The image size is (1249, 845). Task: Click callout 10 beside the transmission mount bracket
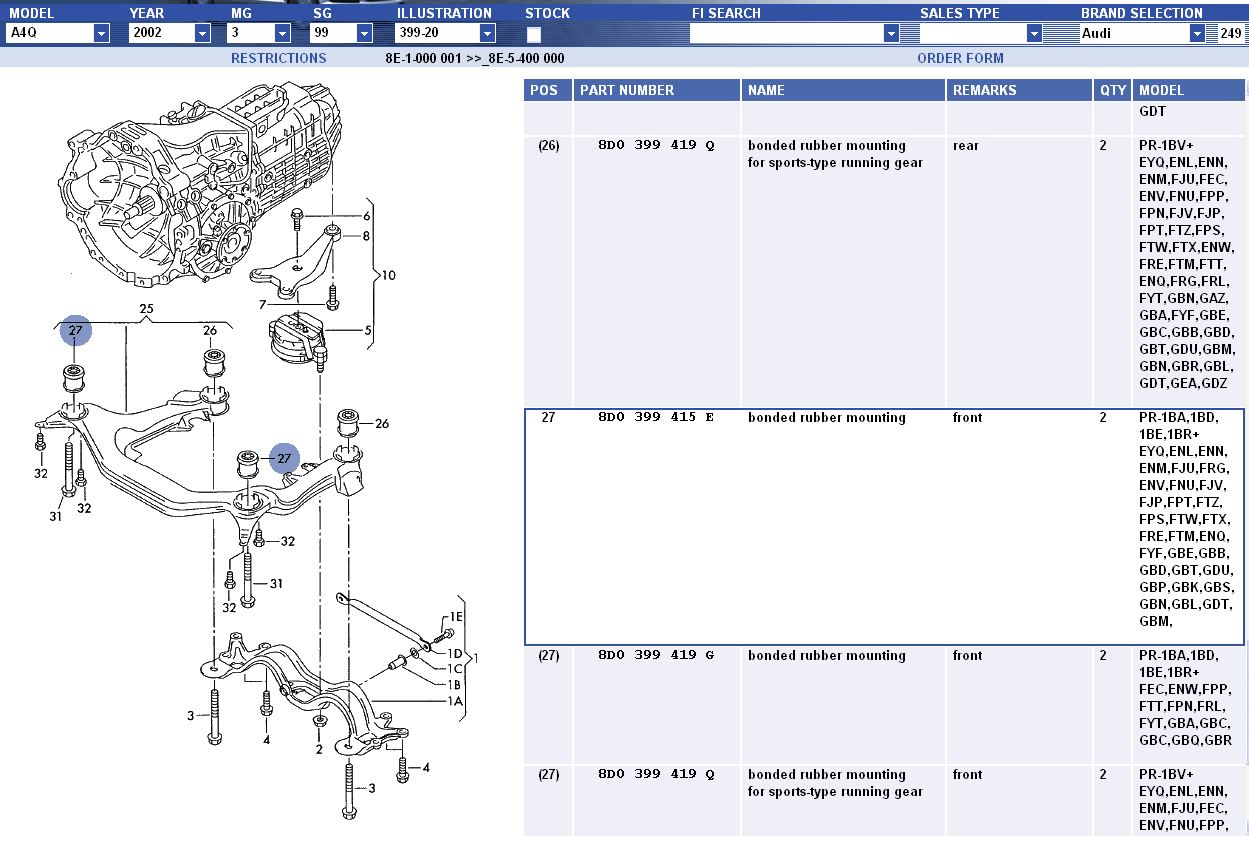[389, 274]
